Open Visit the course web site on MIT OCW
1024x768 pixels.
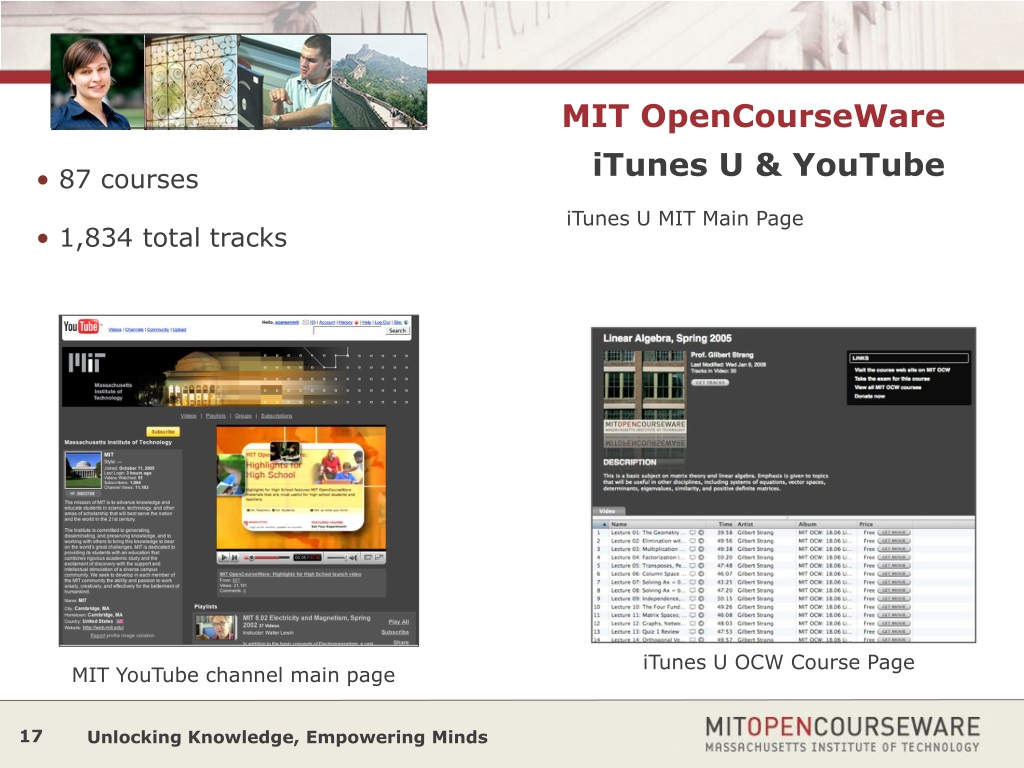coord(902,370)
